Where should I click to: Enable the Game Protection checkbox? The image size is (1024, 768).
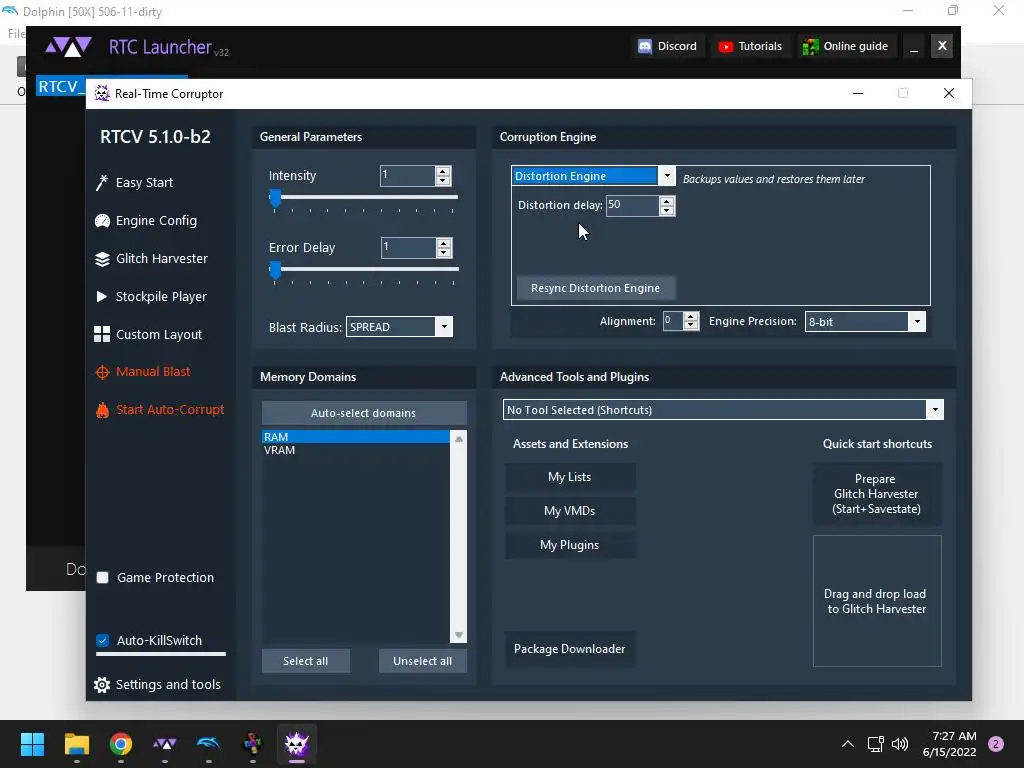103,577
